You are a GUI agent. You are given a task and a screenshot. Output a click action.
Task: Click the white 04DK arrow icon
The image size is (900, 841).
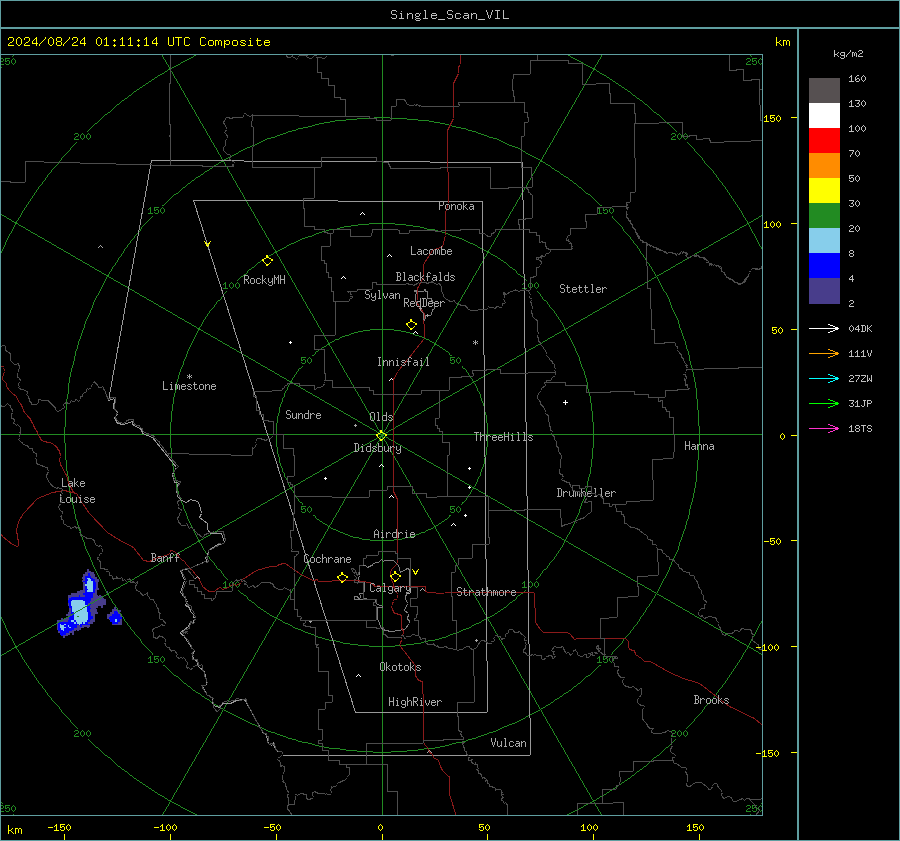pos(824,328)
